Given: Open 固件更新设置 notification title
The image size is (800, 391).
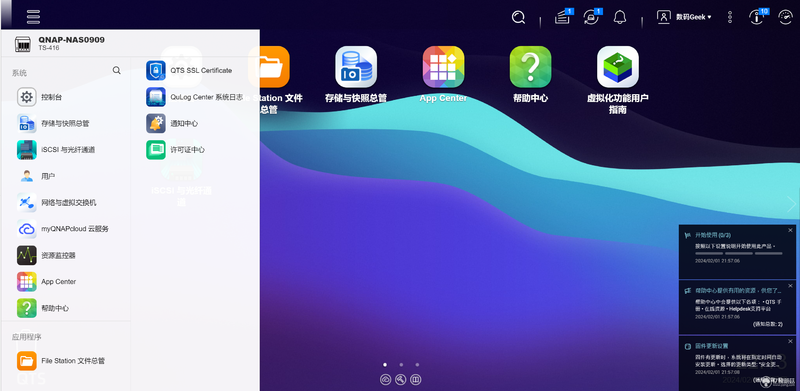Looking at the screenshot, I should 712,346.
